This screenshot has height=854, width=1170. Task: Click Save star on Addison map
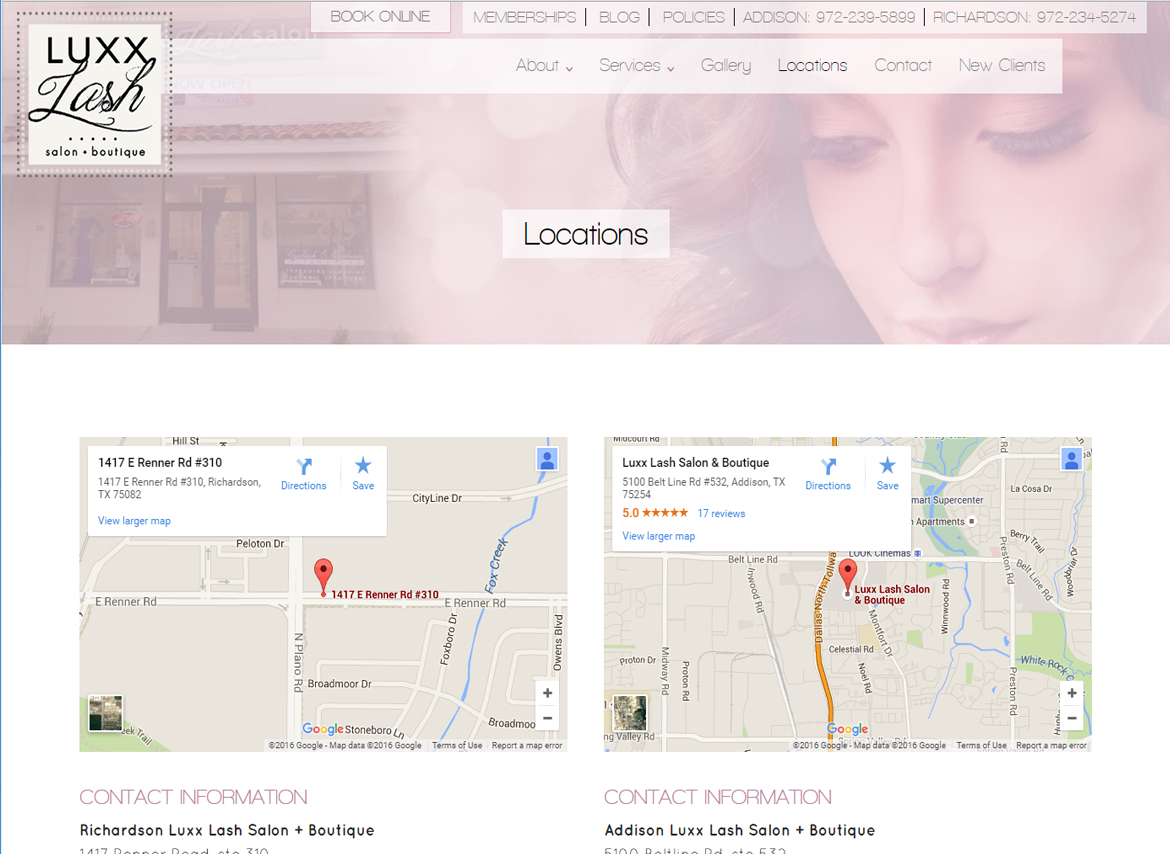(x=887, y=466)
